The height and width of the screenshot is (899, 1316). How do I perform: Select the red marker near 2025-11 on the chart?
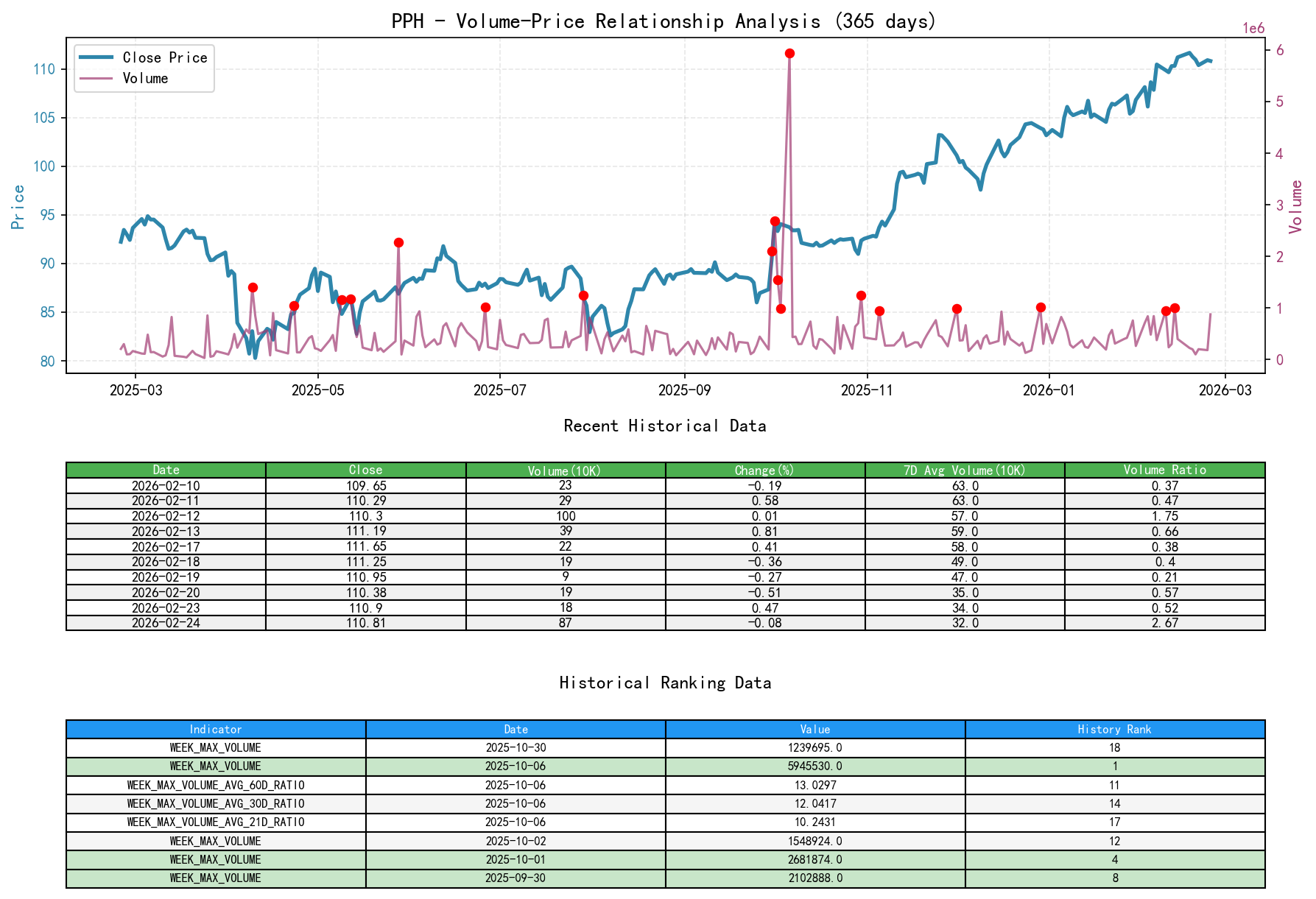[860, 295]
